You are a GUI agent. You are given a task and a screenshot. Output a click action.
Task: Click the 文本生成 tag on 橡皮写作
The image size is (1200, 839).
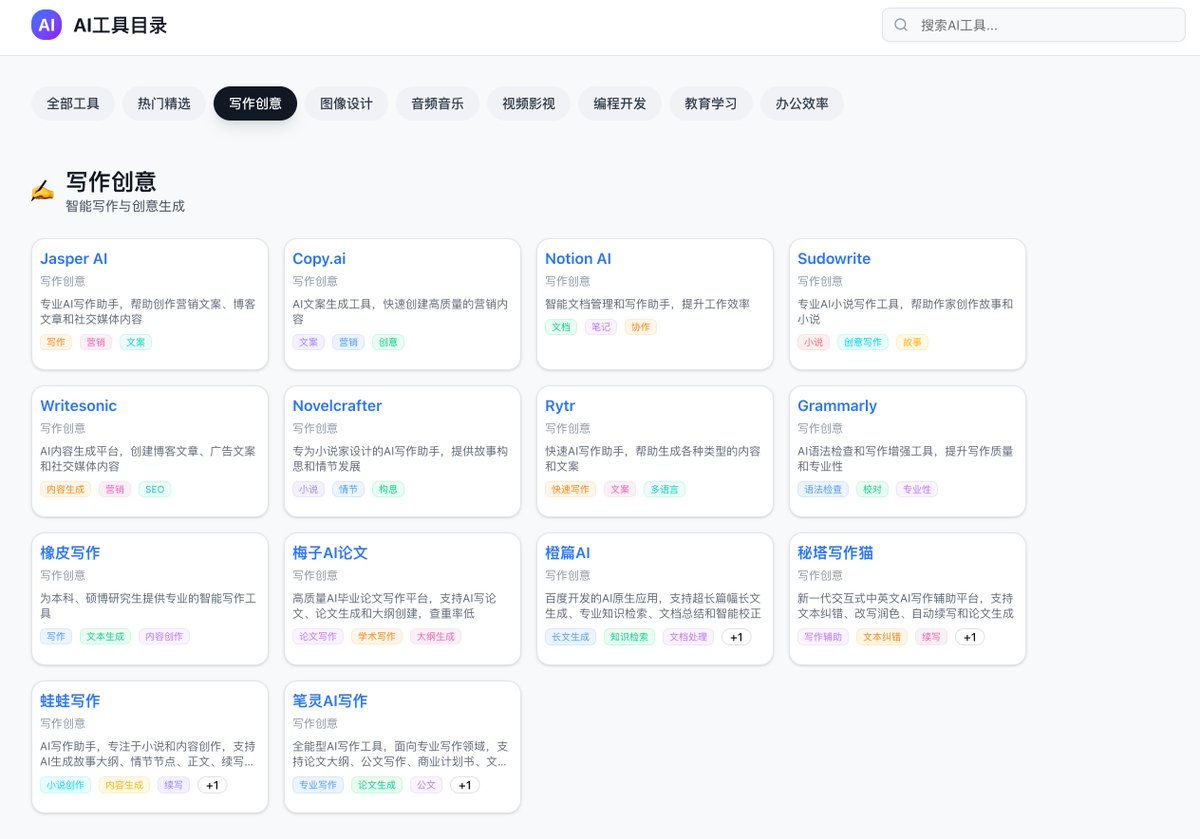tap(105, 637)
